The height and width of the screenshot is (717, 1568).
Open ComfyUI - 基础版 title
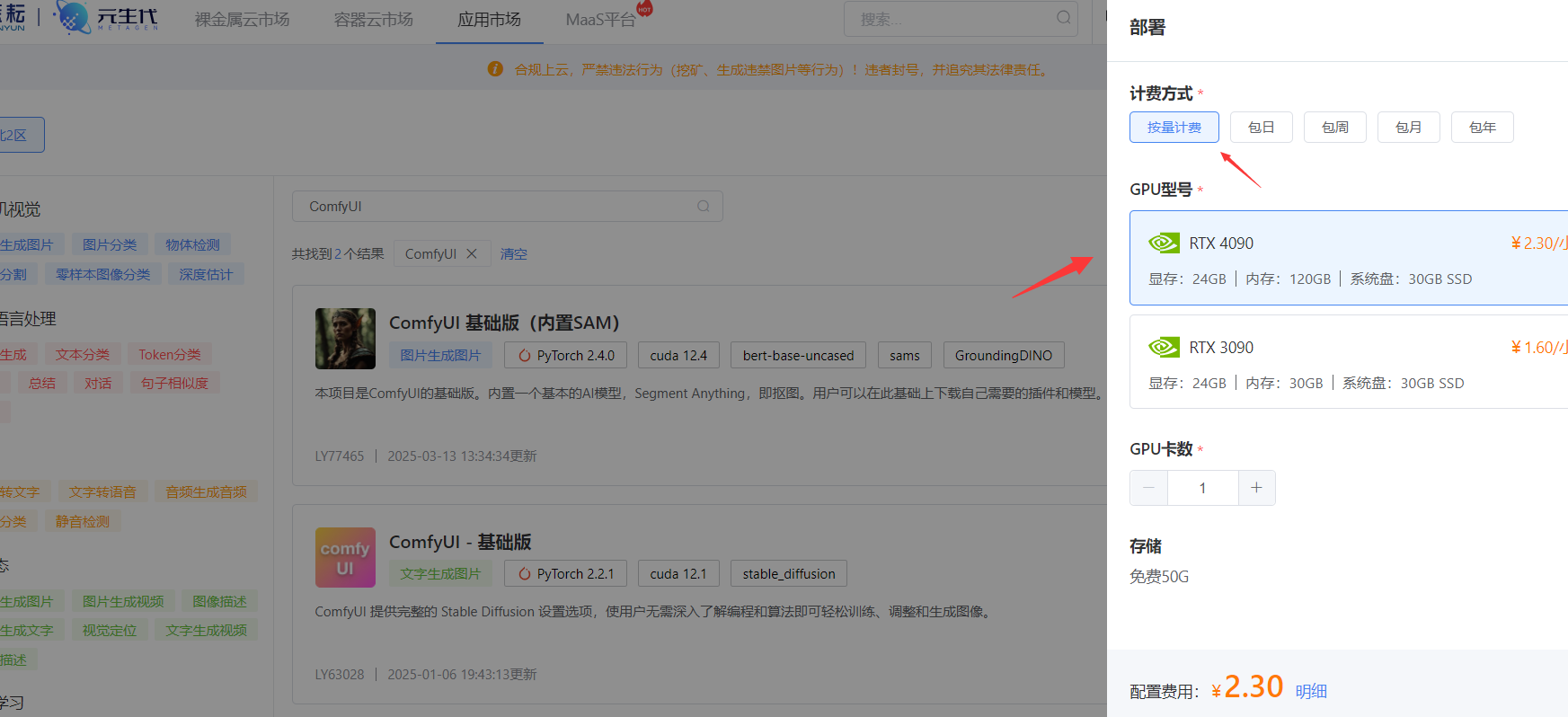[x=460, y=542]
